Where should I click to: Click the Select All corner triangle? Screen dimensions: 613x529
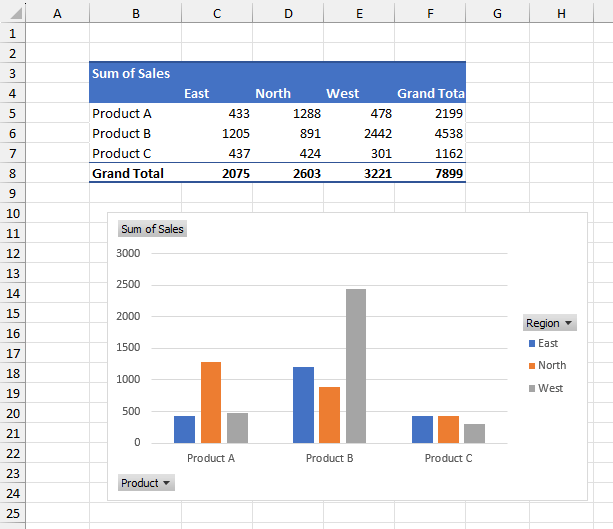click(11, 13)
